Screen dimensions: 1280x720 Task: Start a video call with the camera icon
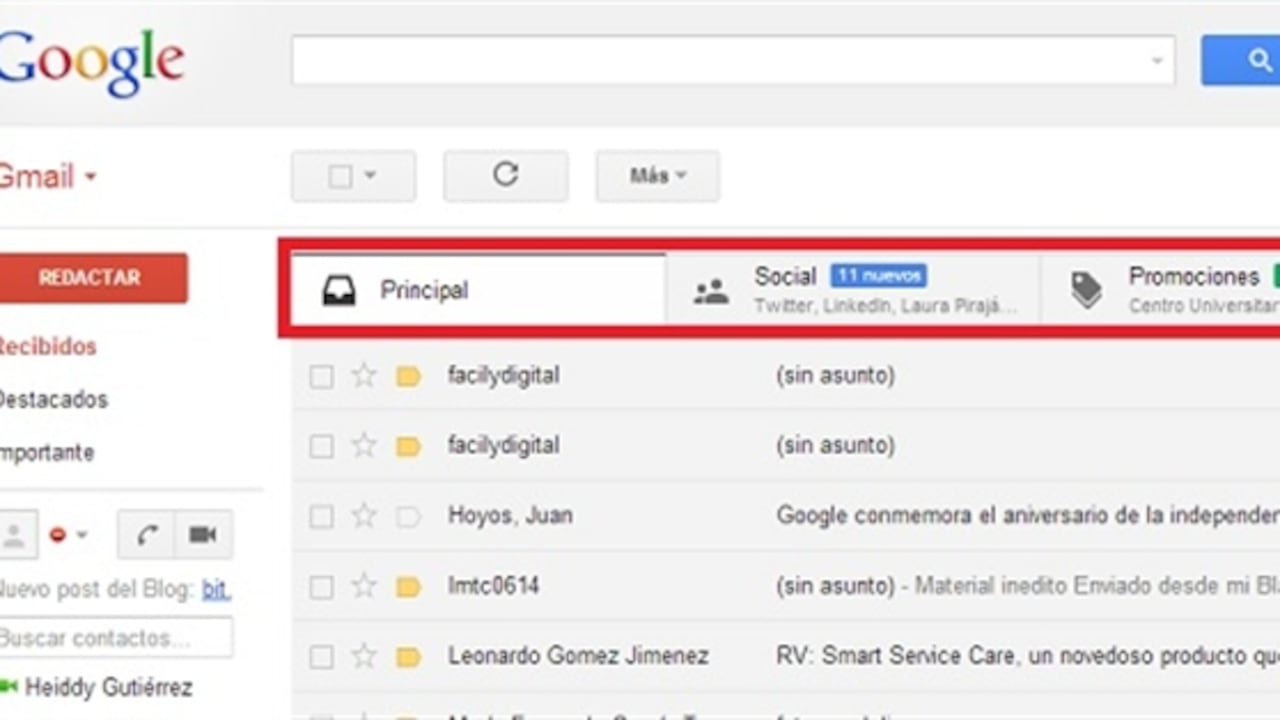pos(202,535)
